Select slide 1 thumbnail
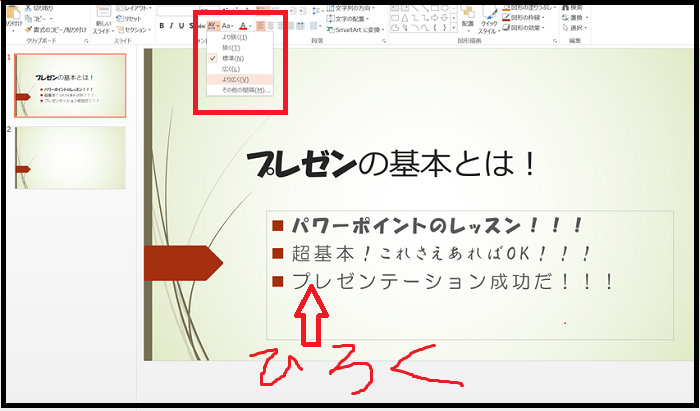700x411 pixels. [70, 86]
